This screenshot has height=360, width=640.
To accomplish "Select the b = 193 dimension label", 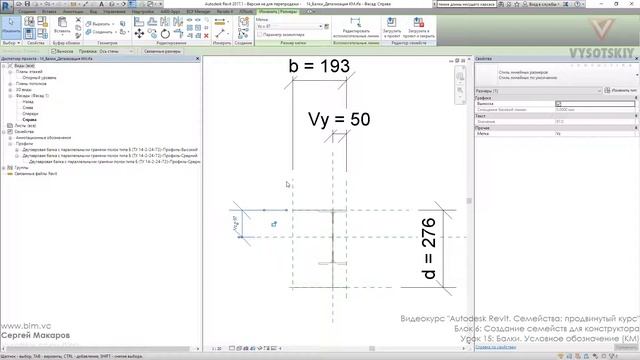I will point(319,66).
